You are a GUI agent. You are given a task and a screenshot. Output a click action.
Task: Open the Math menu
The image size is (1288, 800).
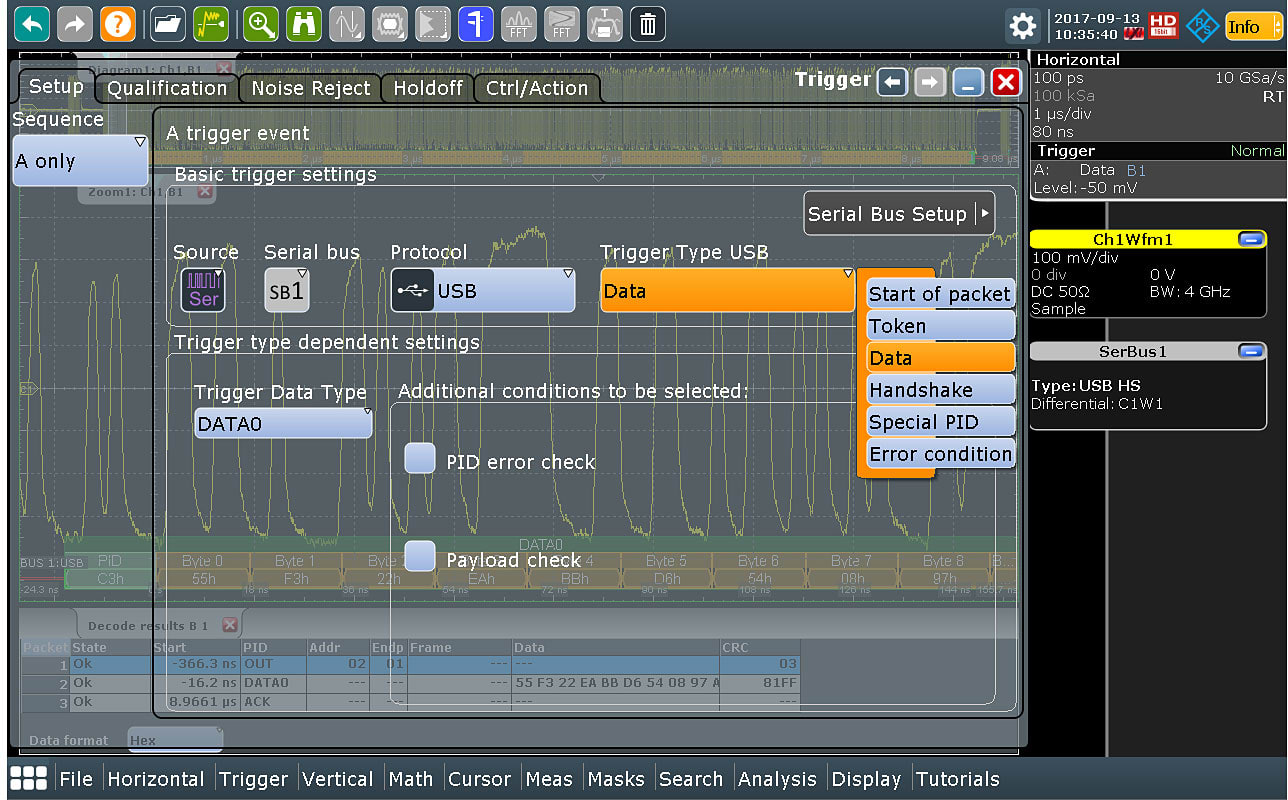point(411,779)
